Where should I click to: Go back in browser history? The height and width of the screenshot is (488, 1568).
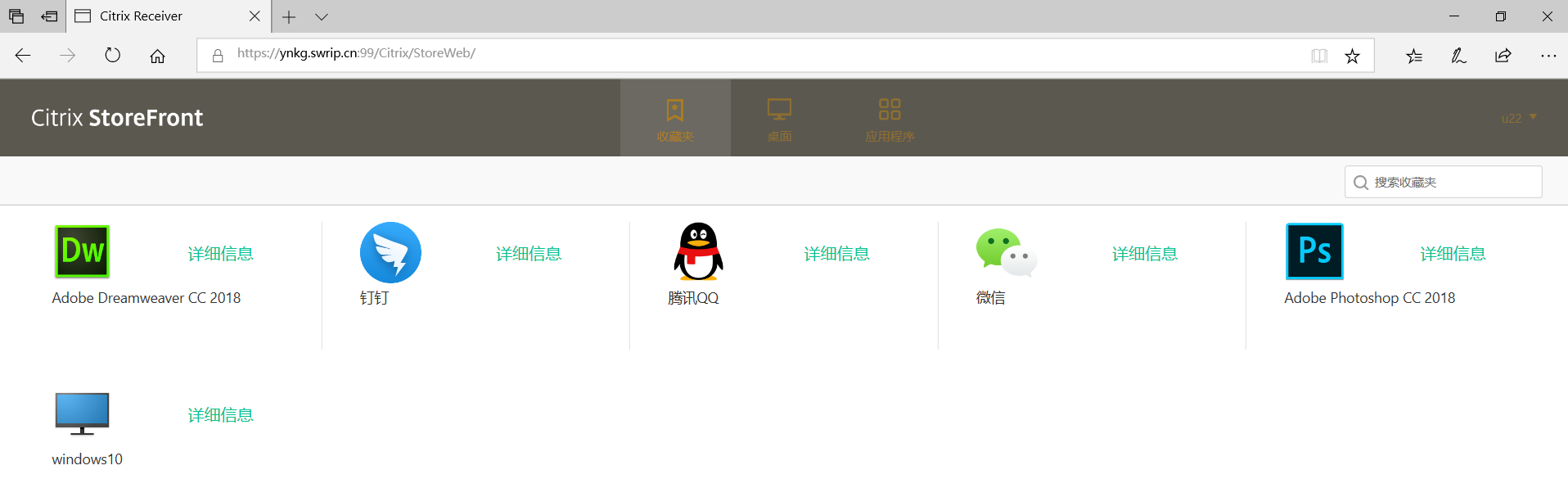tap(23, 56)
